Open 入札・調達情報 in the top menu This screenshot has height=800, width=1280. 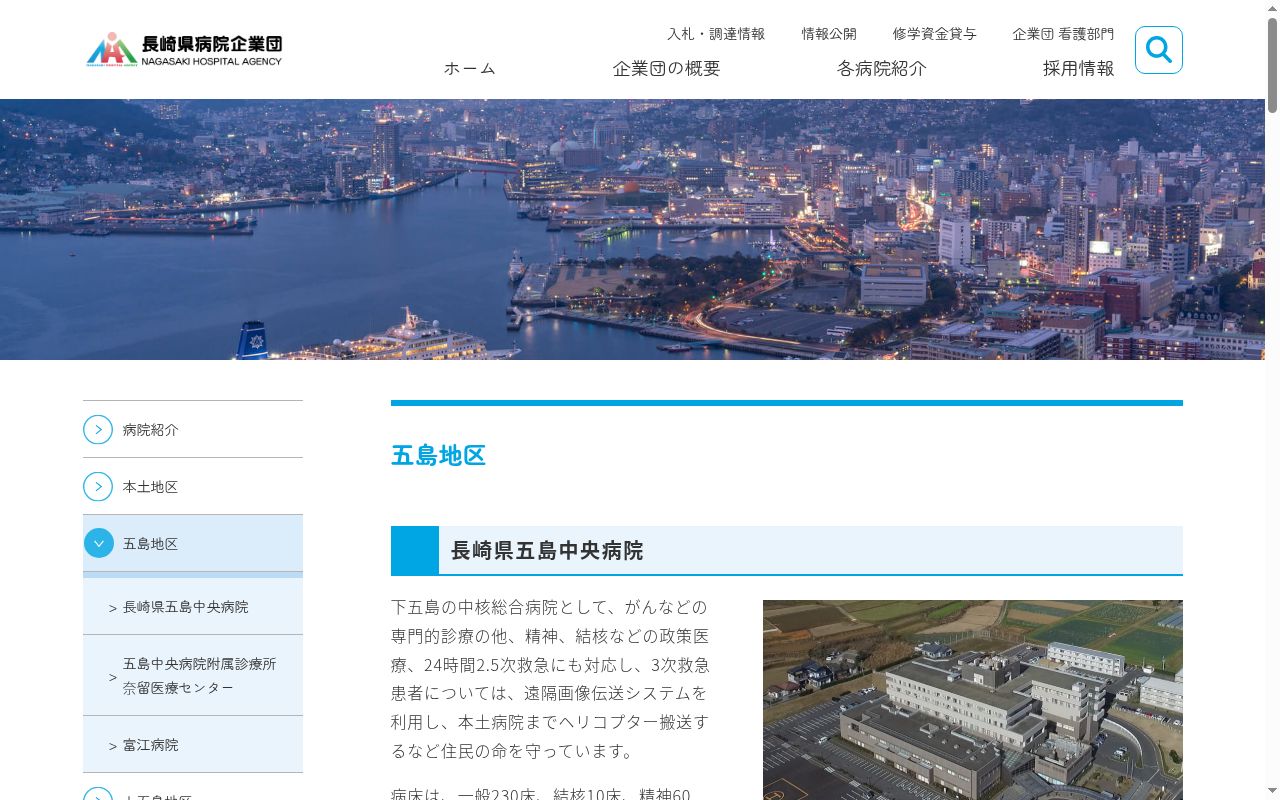click(716, 34)
